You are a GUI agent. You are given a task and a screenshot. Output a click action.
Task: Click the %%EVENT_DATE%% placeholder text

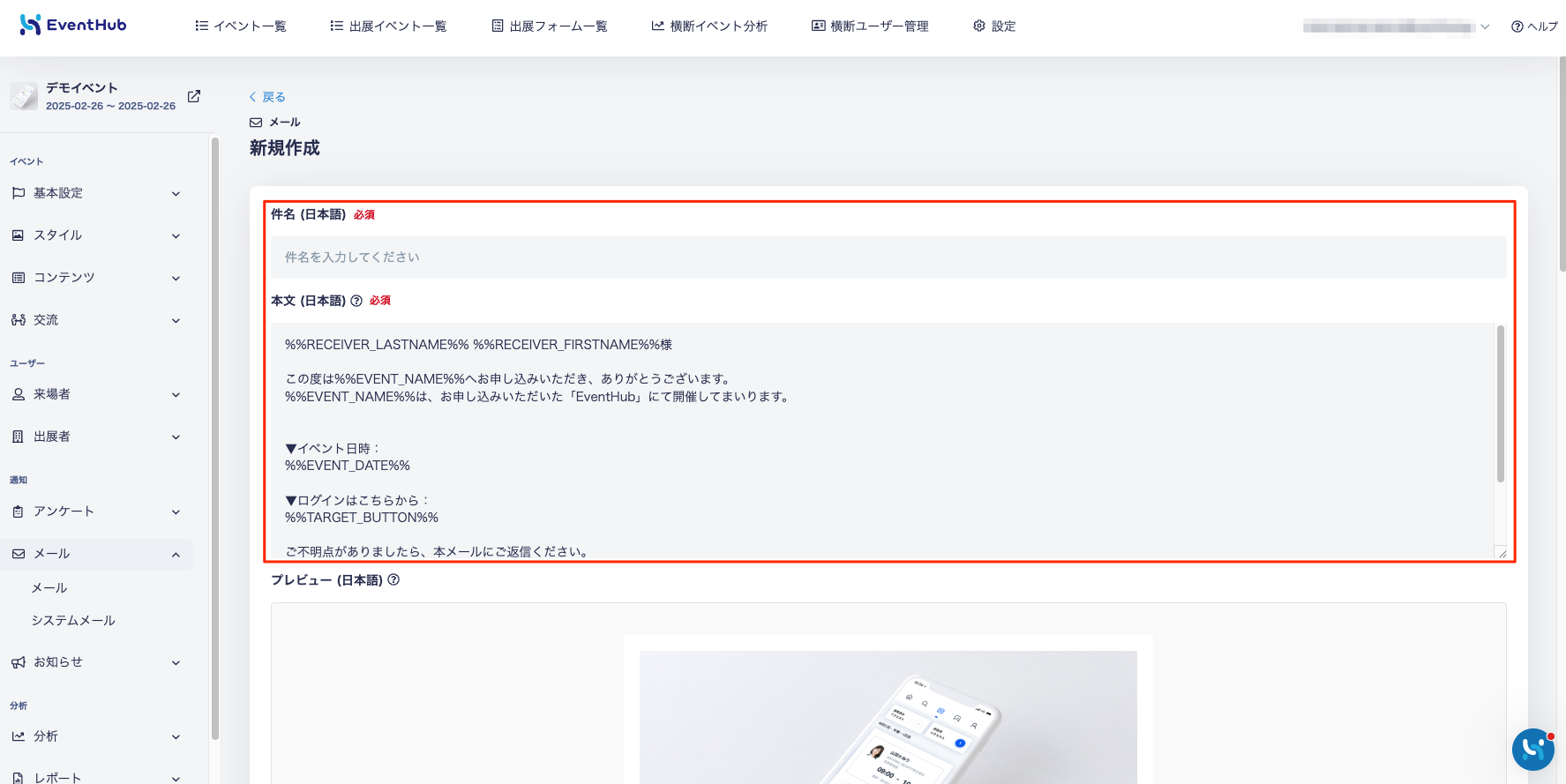(x=348, y=466)
